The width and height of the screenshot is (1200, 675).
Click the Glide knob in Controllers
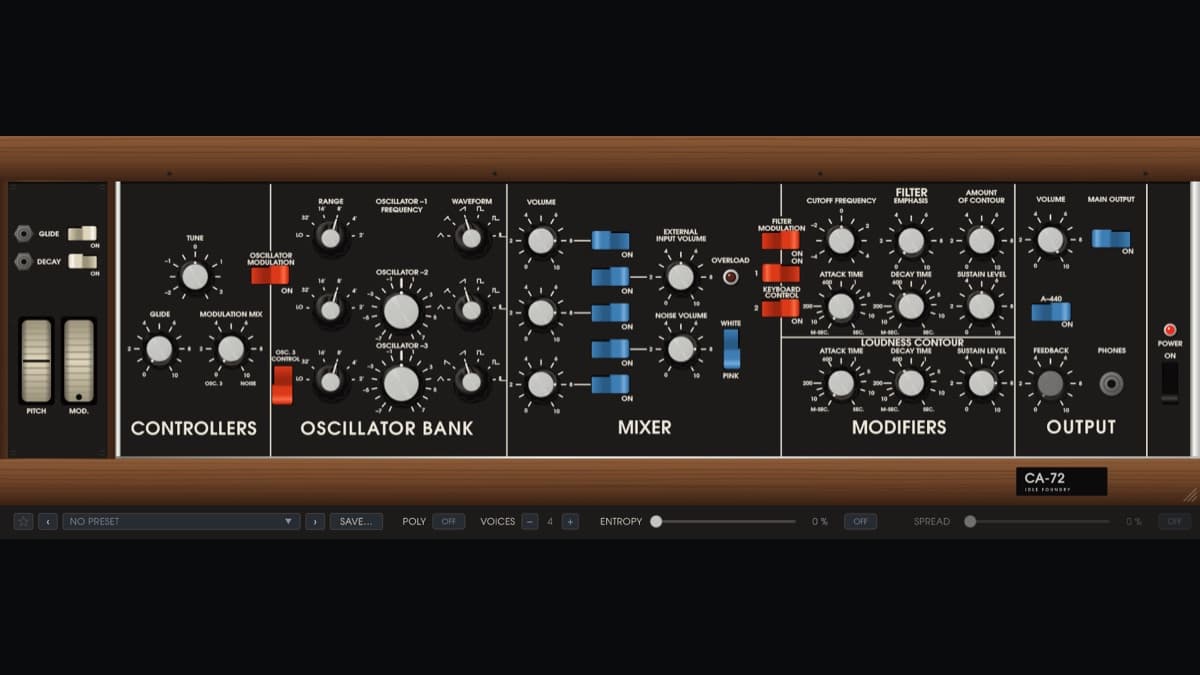[x=159, y=349]
